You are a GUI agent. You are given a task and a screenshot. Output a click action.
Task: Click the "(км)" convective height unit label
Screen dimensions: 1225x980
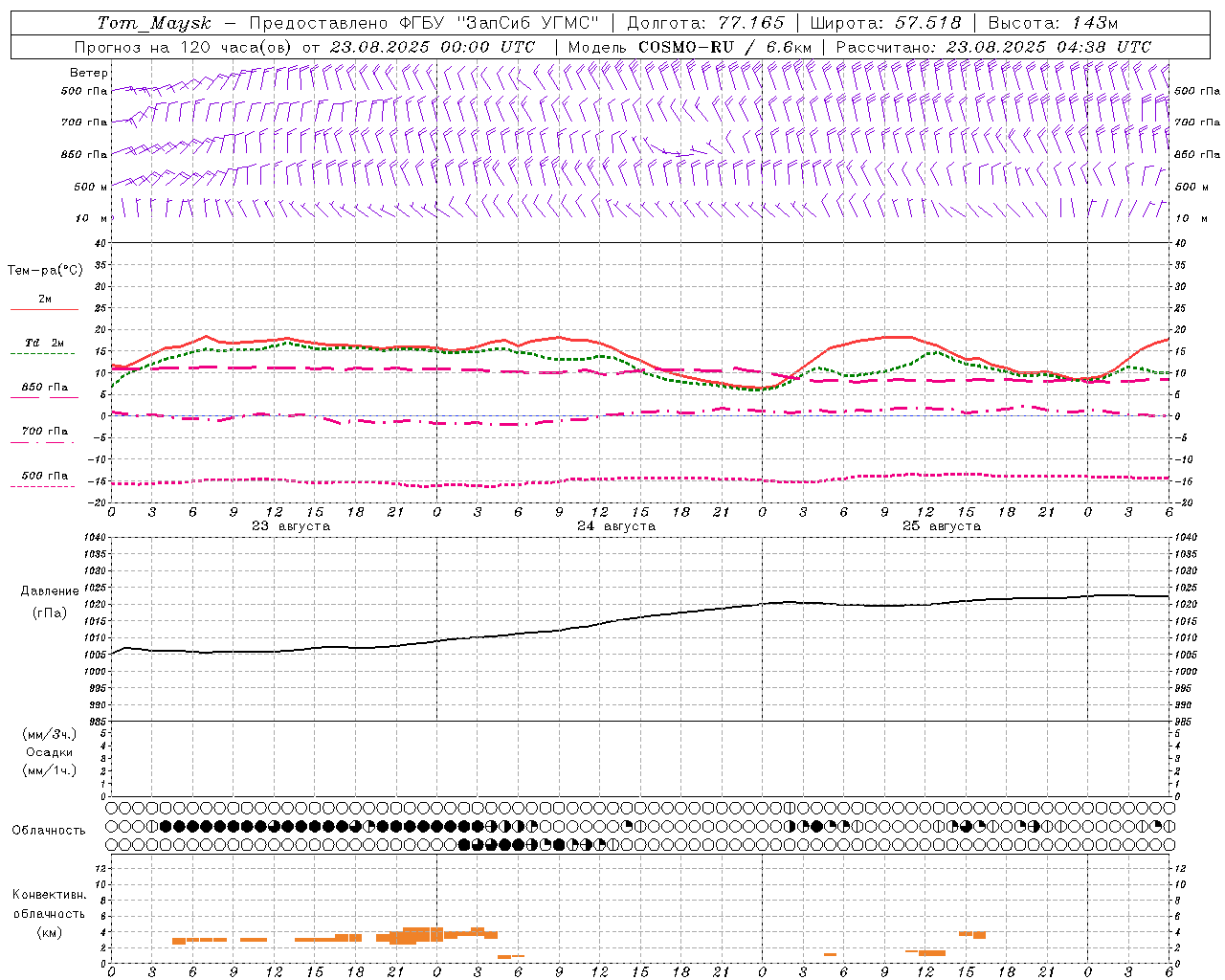pyautogui.click(x=50, y=932)
